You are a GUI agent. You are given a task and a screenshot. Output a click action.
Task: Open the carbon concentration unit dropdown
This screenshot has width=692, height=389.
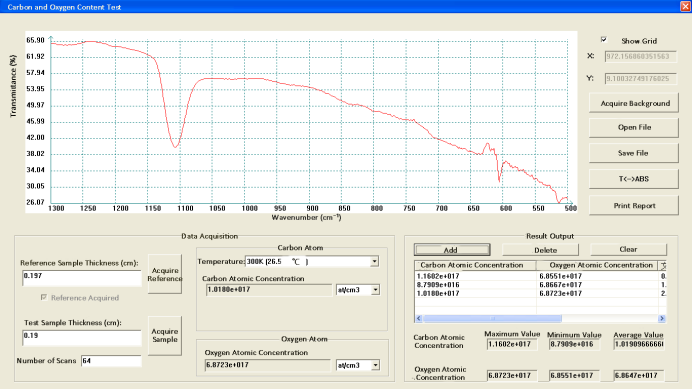(375, 290)
